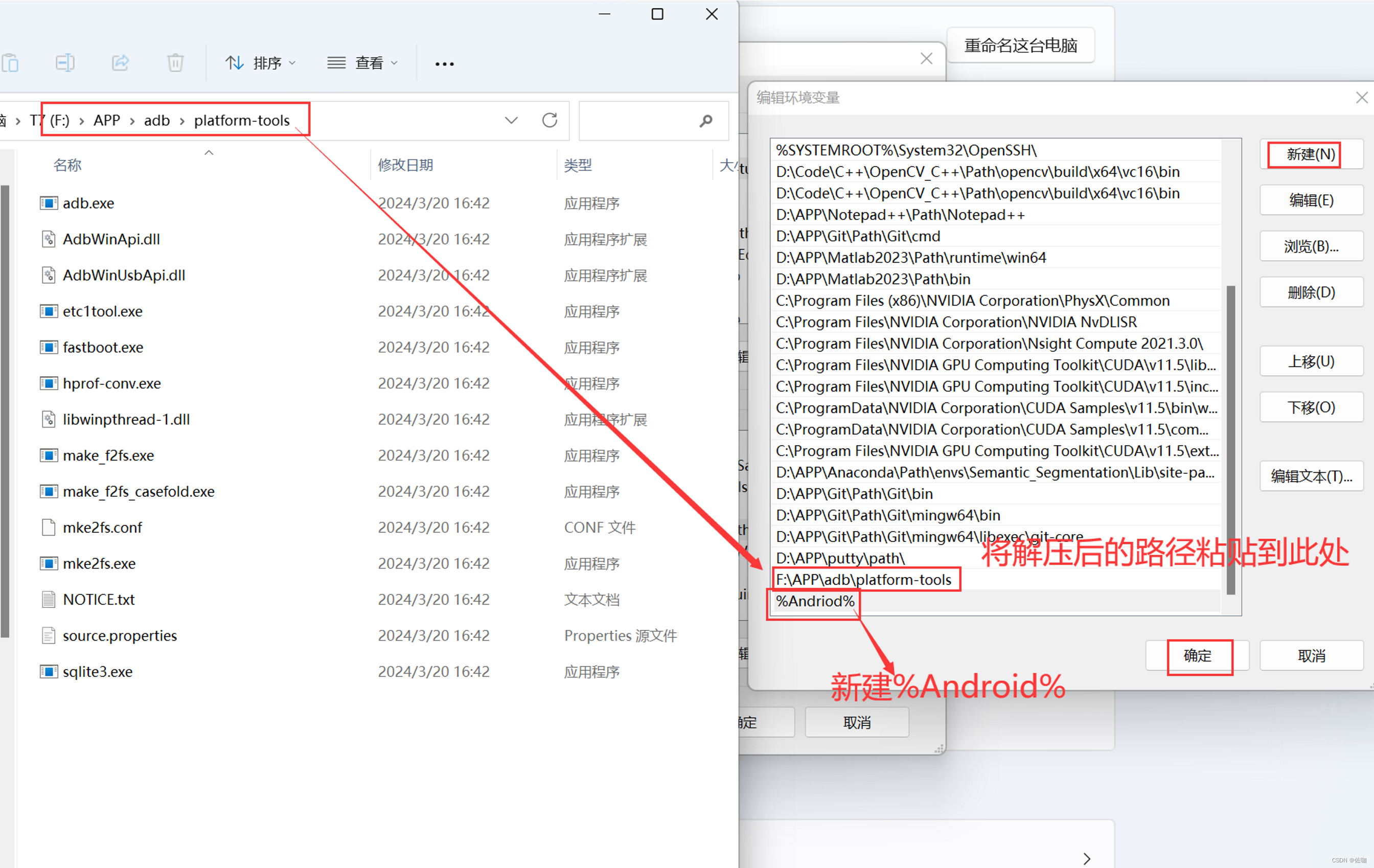Click the delete trash icon in toolbar

coord(175,63)
